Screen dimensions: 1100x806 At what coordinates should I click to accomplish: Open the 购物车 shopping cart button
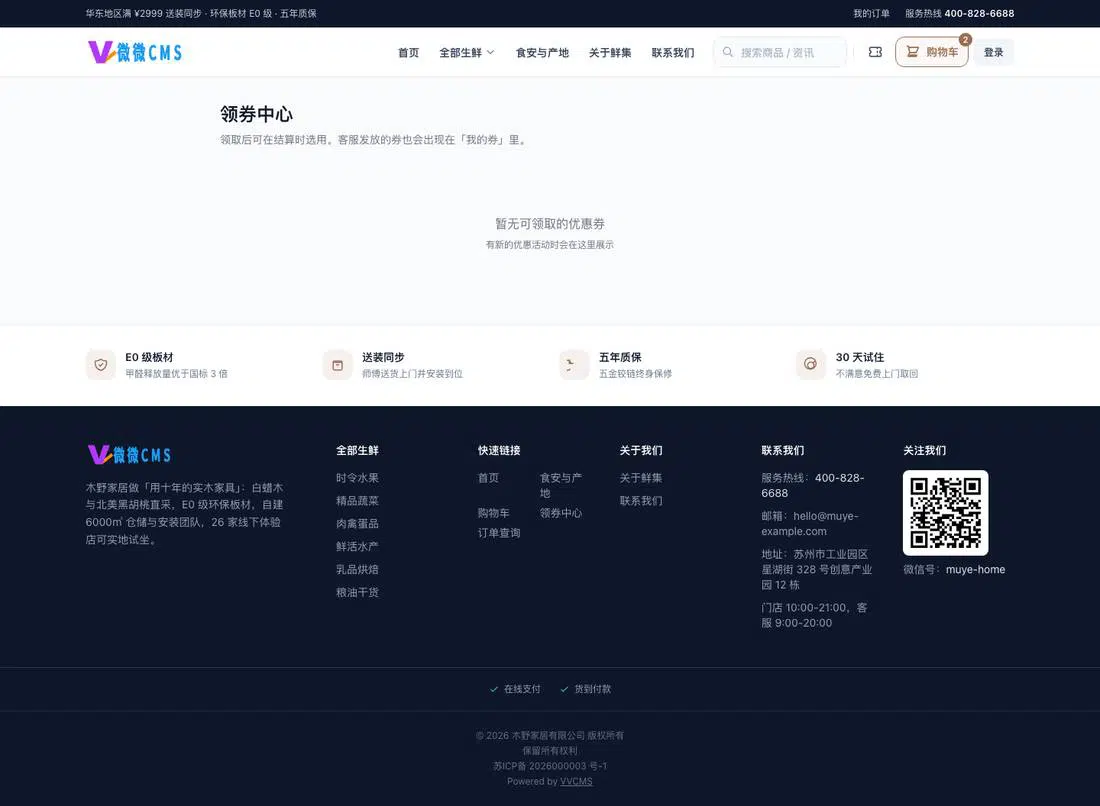932,52
